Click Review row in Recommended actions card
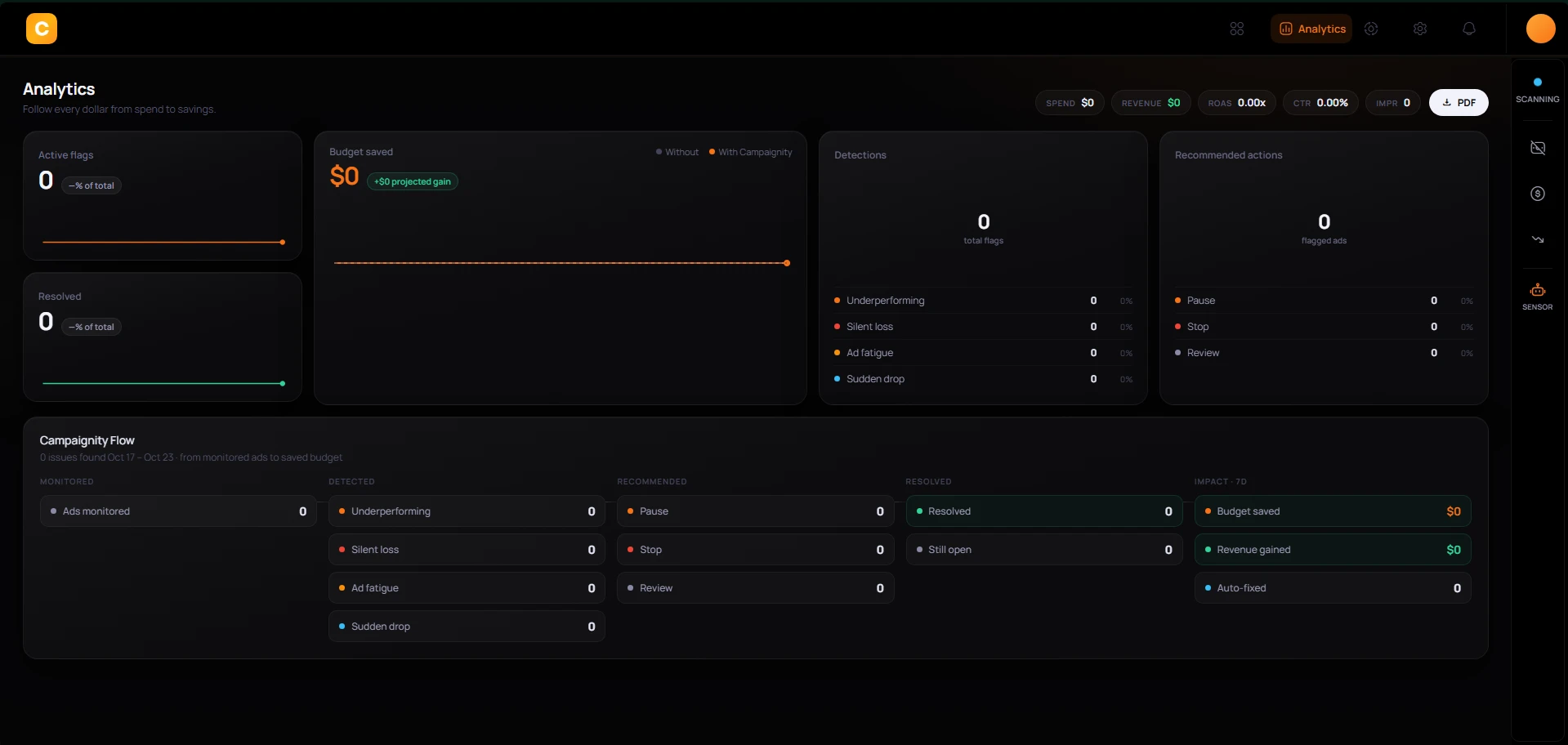 (1324, 353)
